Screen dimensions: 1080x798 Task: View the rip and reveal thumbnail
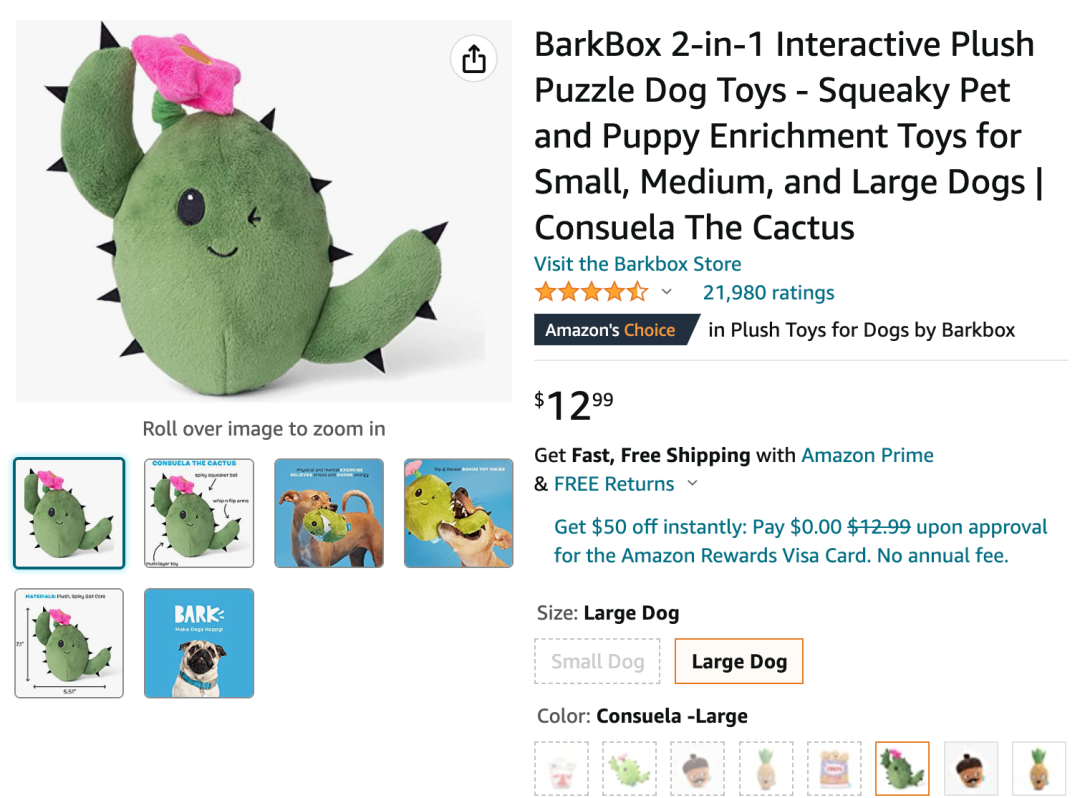458,513
